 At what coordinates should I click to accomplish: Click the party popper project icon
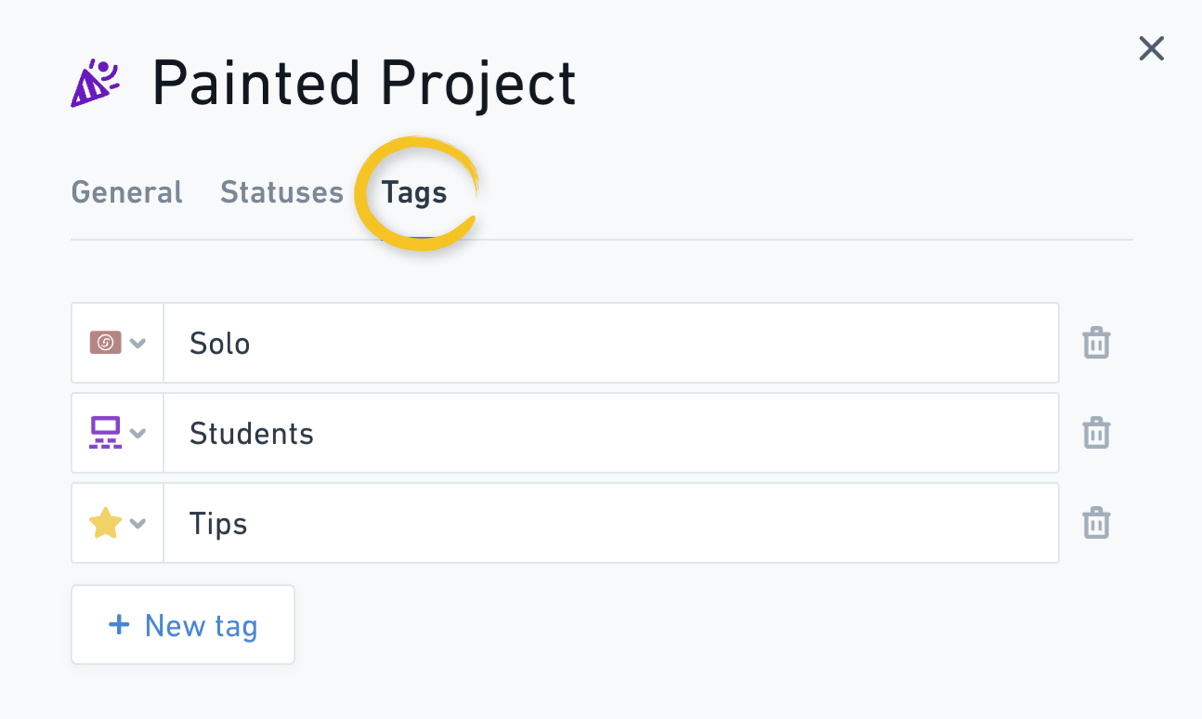[x=95, y=83]
